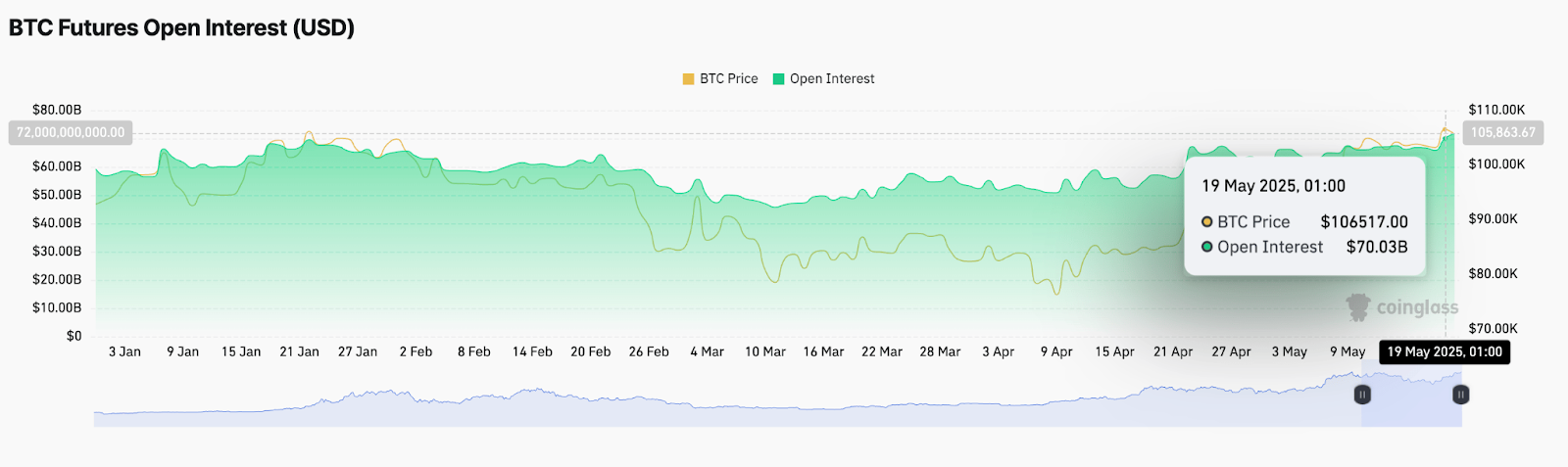Toggle the Open Interest series label
This screenshot has width=1568, height=467.
(832, 79)
